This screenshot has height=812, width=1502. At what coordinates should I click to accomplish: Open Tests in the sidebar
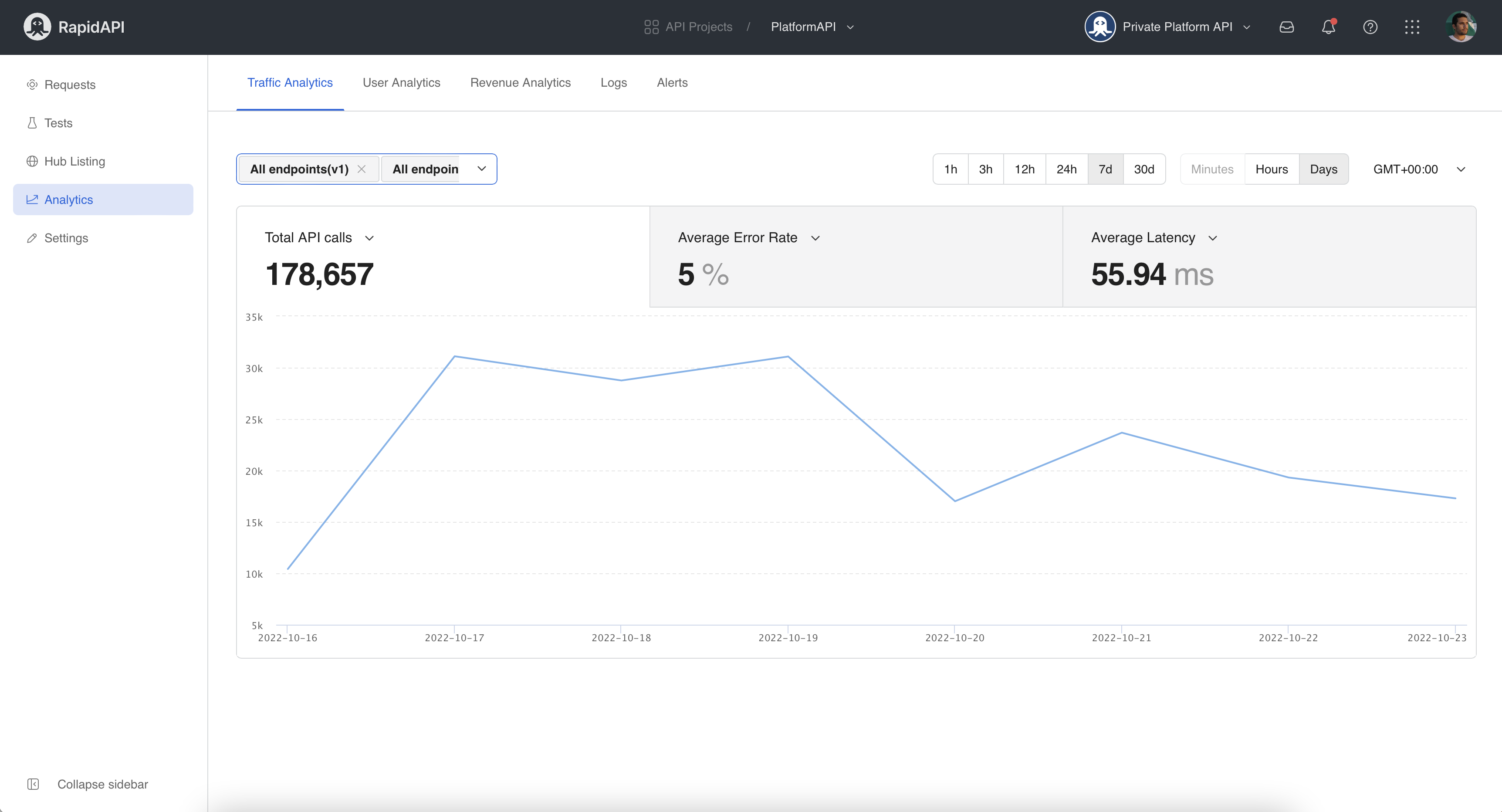click(x=103, y=123)
